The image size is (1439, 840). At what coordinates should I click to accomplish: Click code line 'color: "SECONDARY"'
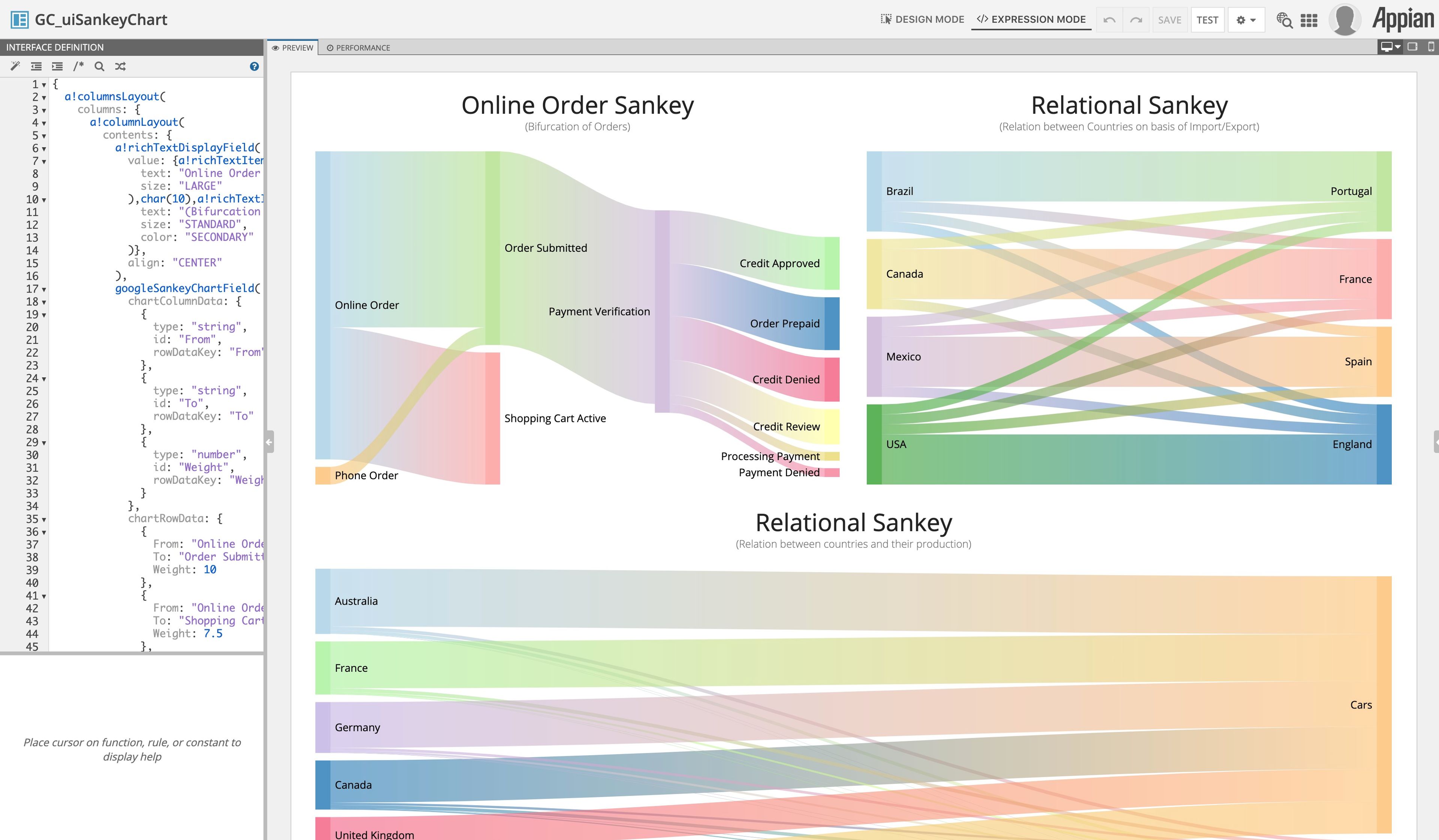pos(197,237)
